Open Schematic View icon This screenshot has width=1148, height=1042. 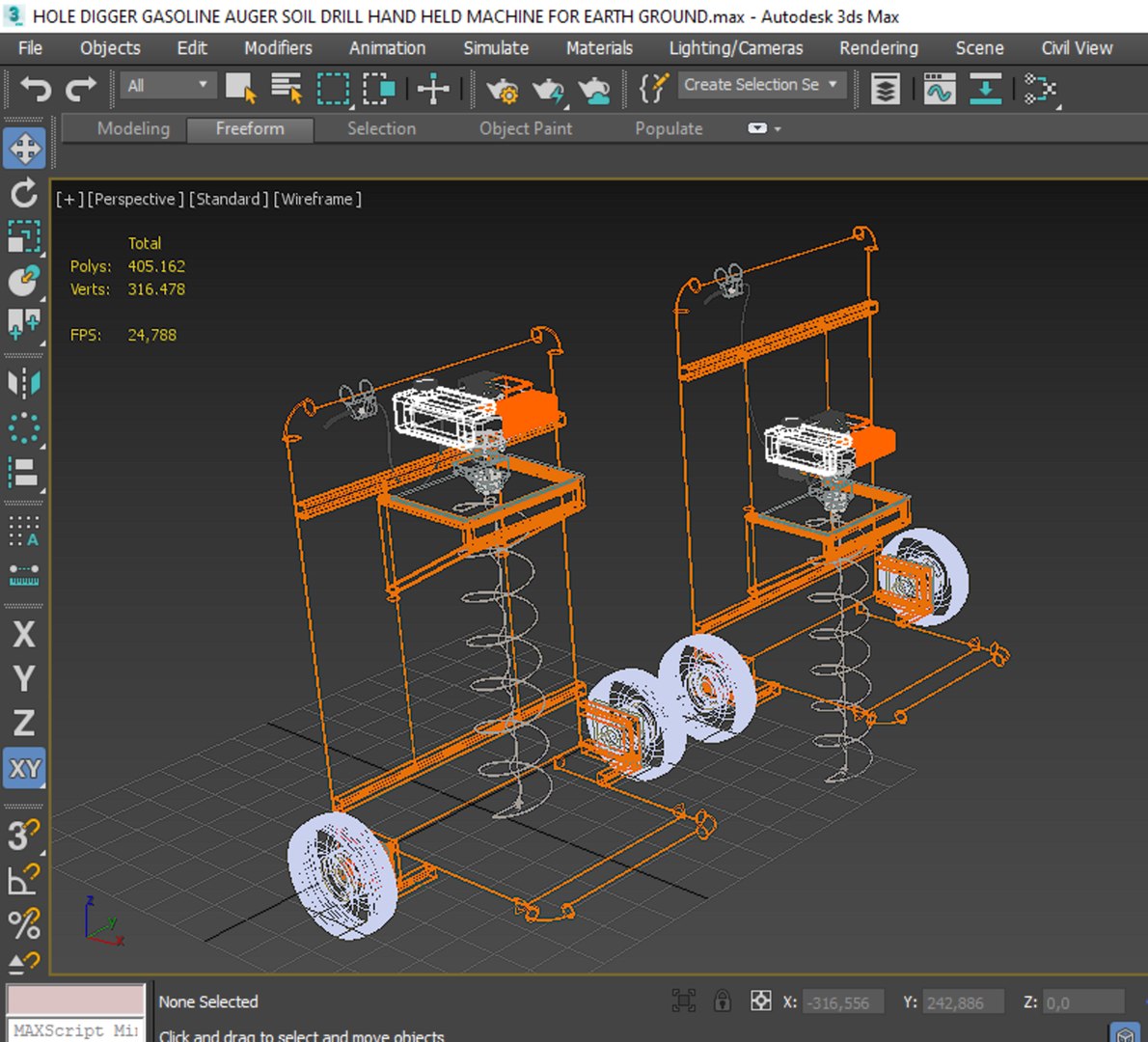[1040, 90]
